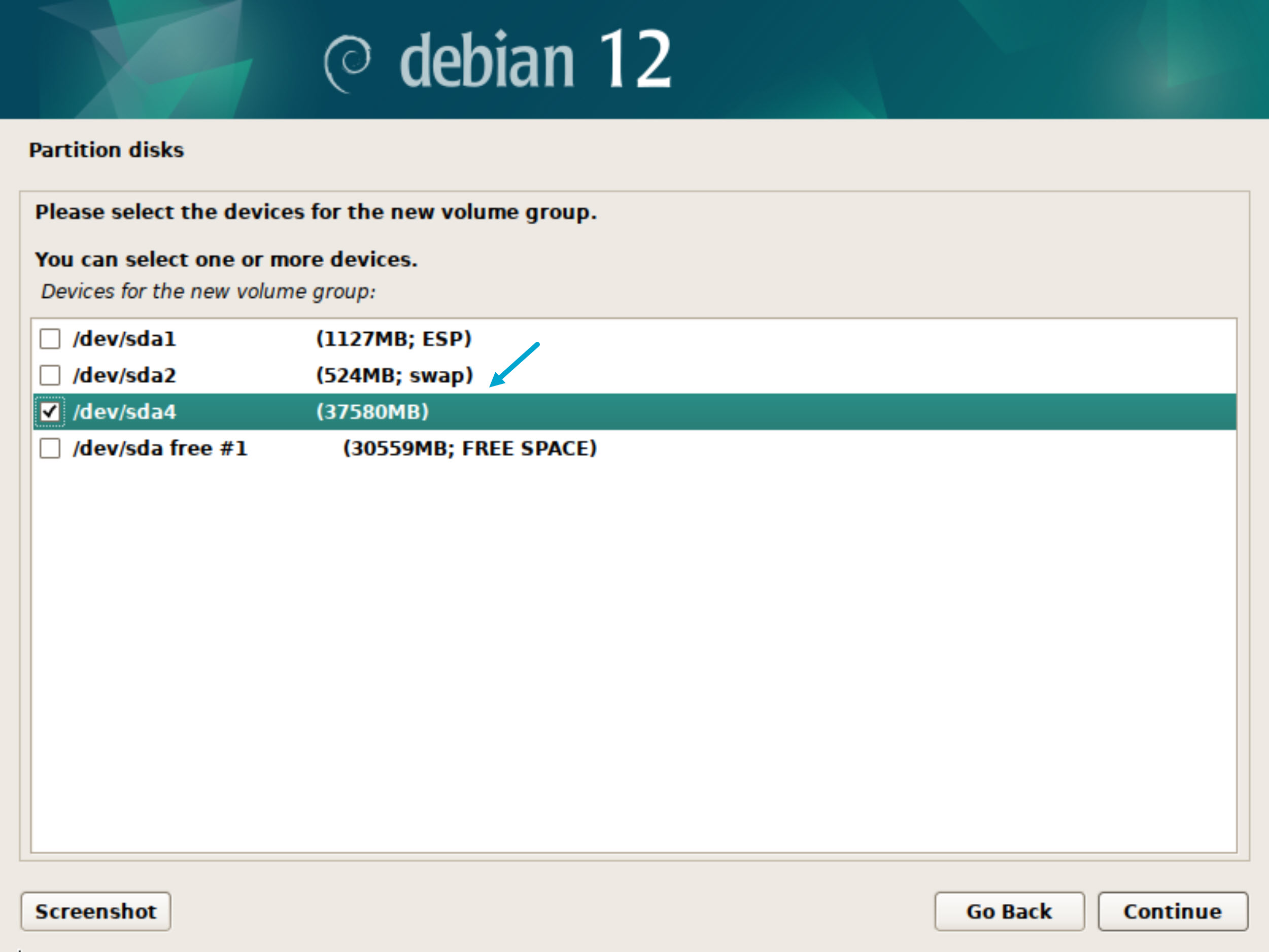Click the (30559MB; FREE SPACE) text
The width and height of the screenshot is (1269, 952).
click(x=470, y=448)
